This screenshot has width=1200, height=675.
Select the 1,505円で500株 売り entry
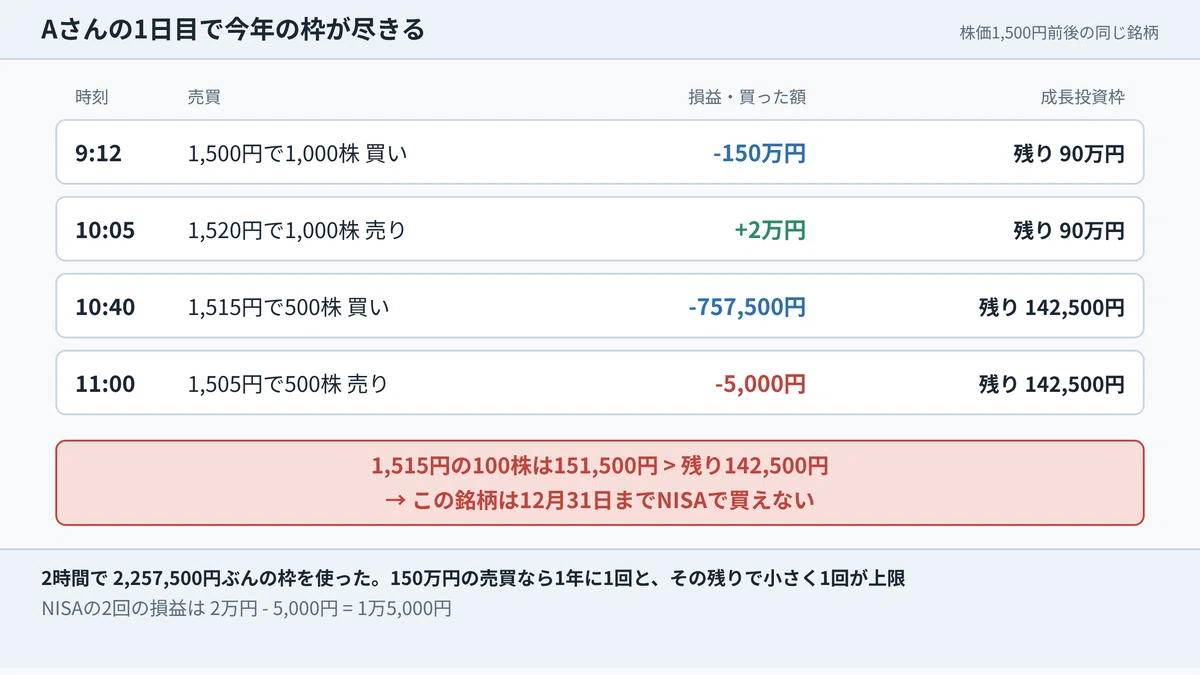pyautogui.click(x=288, y=384)
